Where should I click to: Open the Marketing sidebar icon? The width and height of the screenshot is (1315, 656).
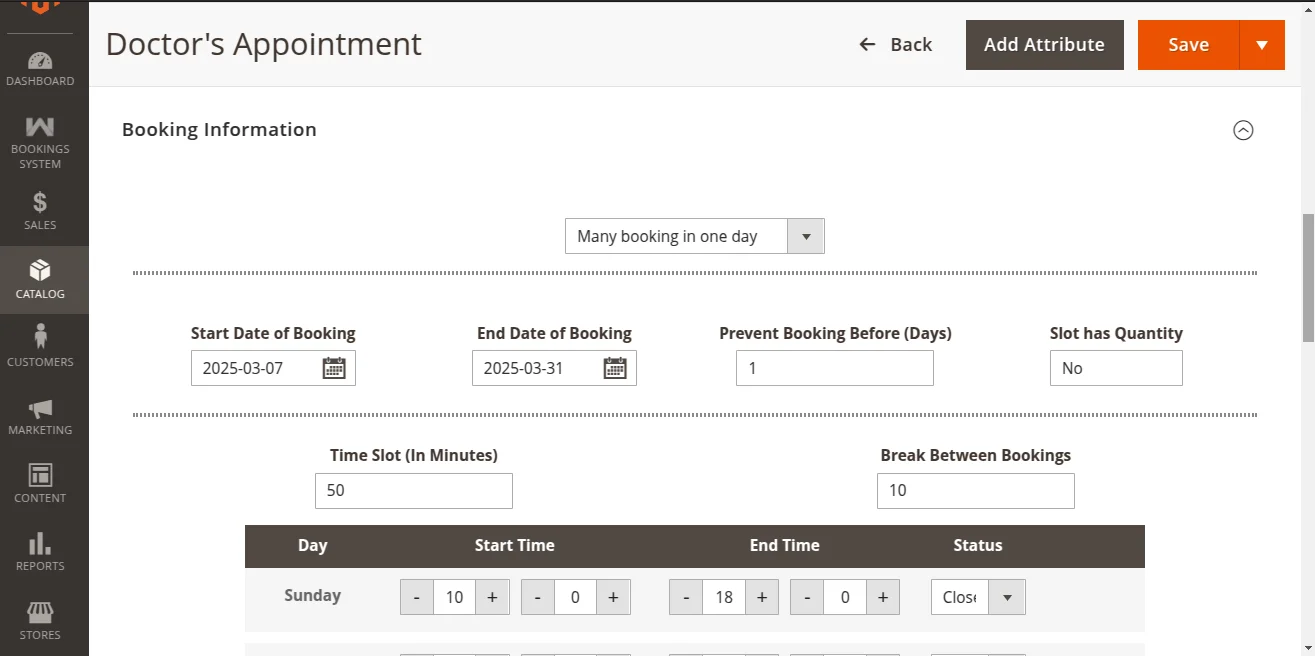[x=40, y=407]
